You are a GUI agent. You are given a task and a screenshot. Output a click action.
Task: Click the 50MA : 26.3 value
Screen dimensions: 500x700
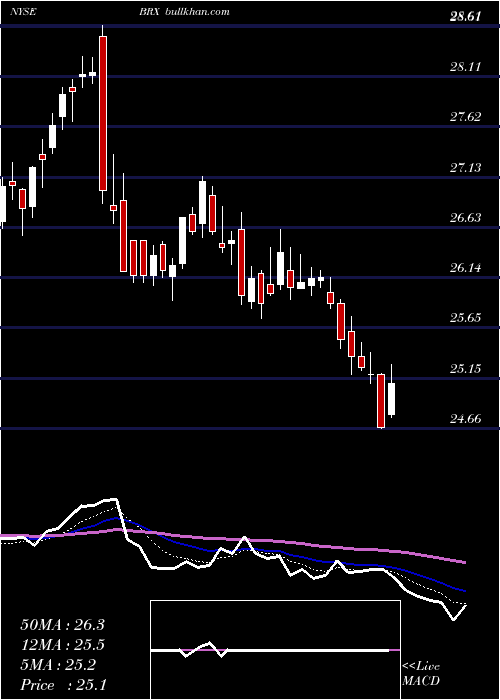point(62,625)
